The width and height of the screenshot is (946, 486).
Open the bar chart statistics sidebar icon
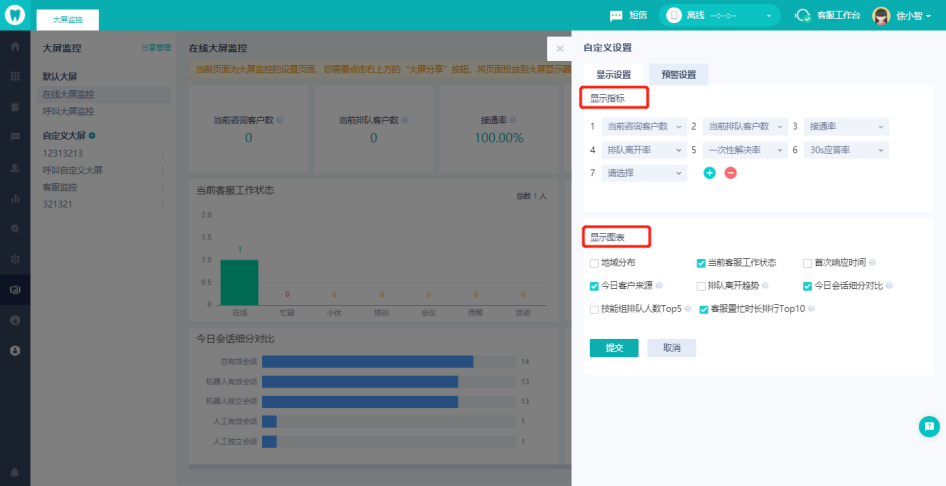point(15,198)
